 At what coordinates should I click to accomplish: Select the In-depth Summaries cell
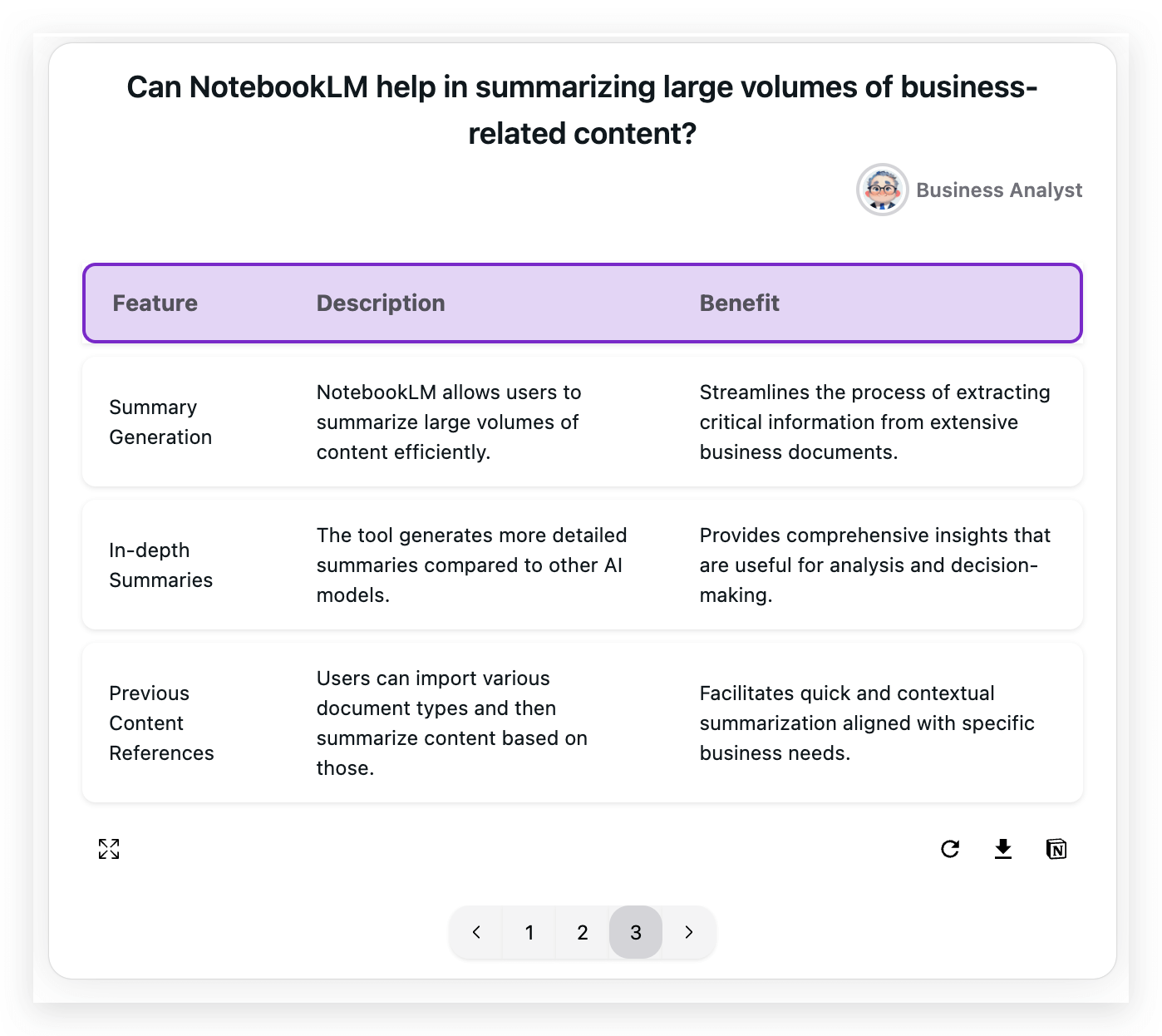(x=160, y=565)
